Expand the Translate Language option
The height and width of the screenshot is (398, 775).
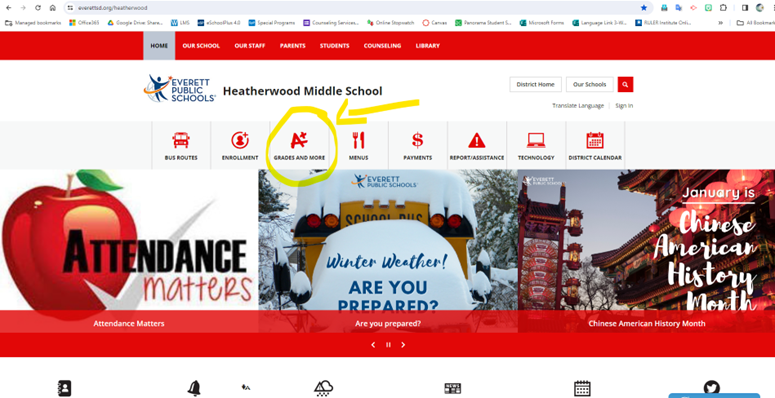pos(578,105)
